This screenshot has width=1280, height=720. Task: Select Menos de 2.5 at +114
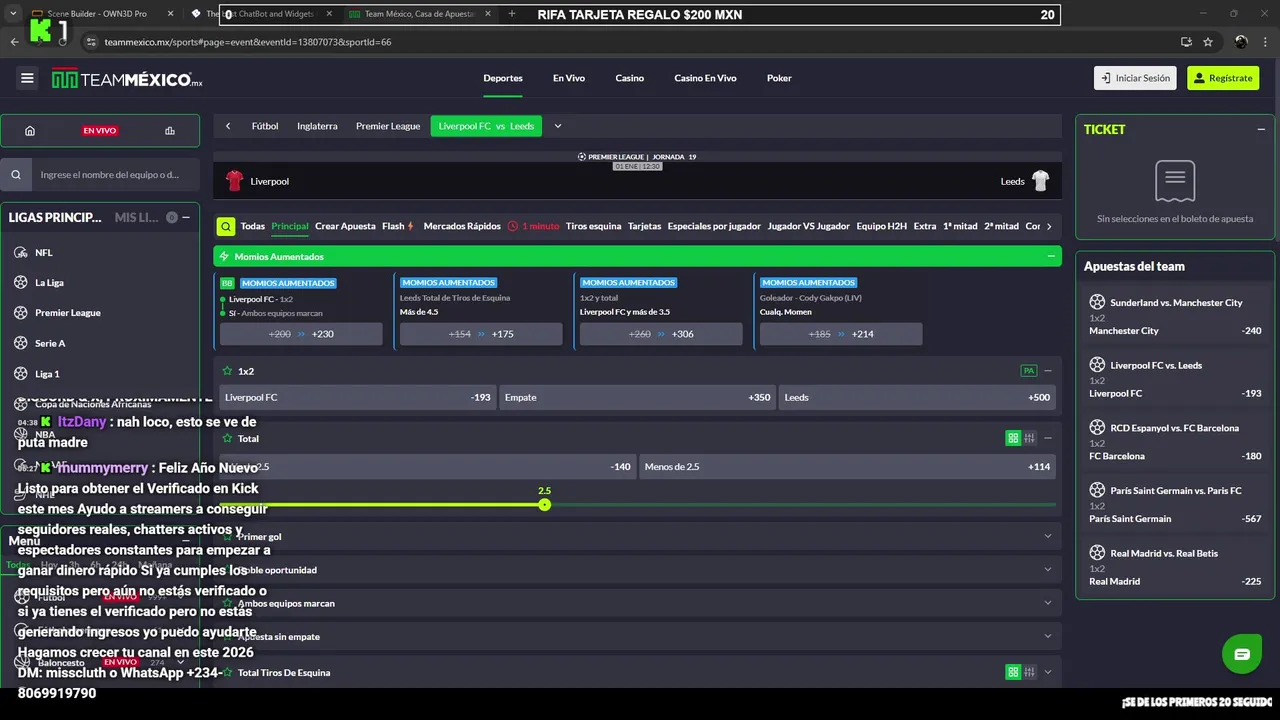pos(847,467)
